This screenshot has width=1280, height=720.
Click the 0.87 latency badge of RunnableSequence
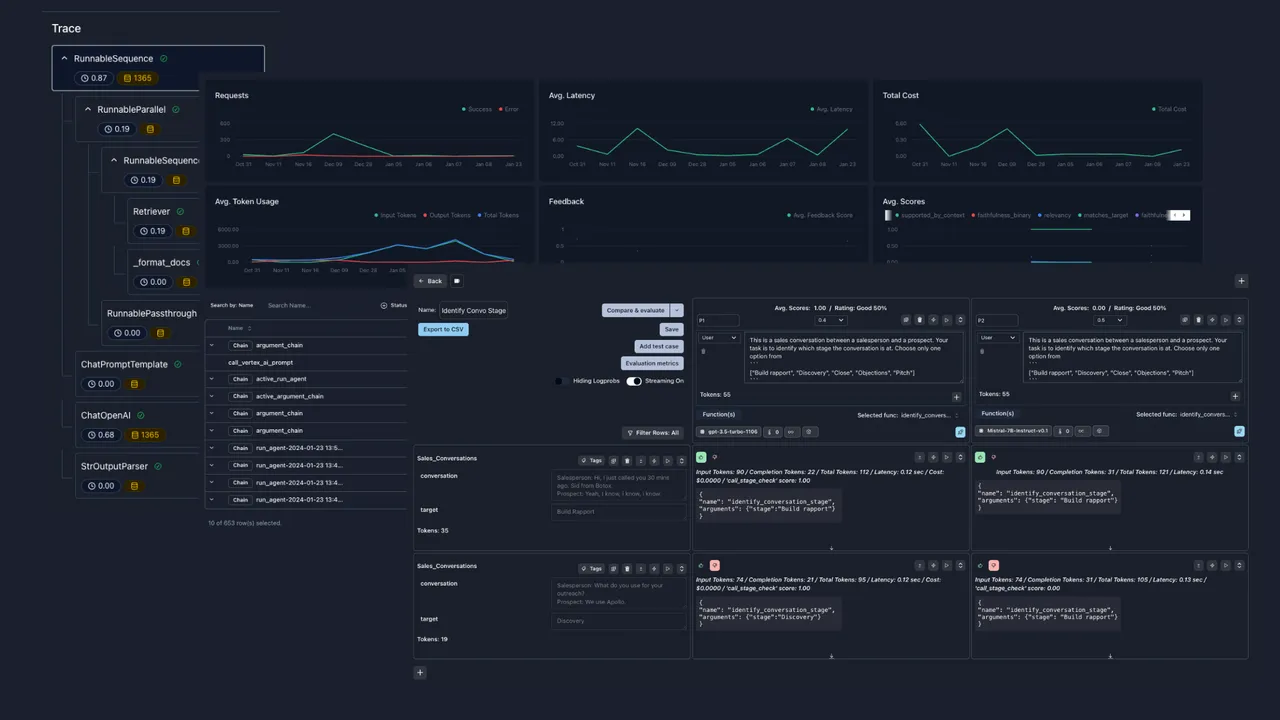click(93, 78)
